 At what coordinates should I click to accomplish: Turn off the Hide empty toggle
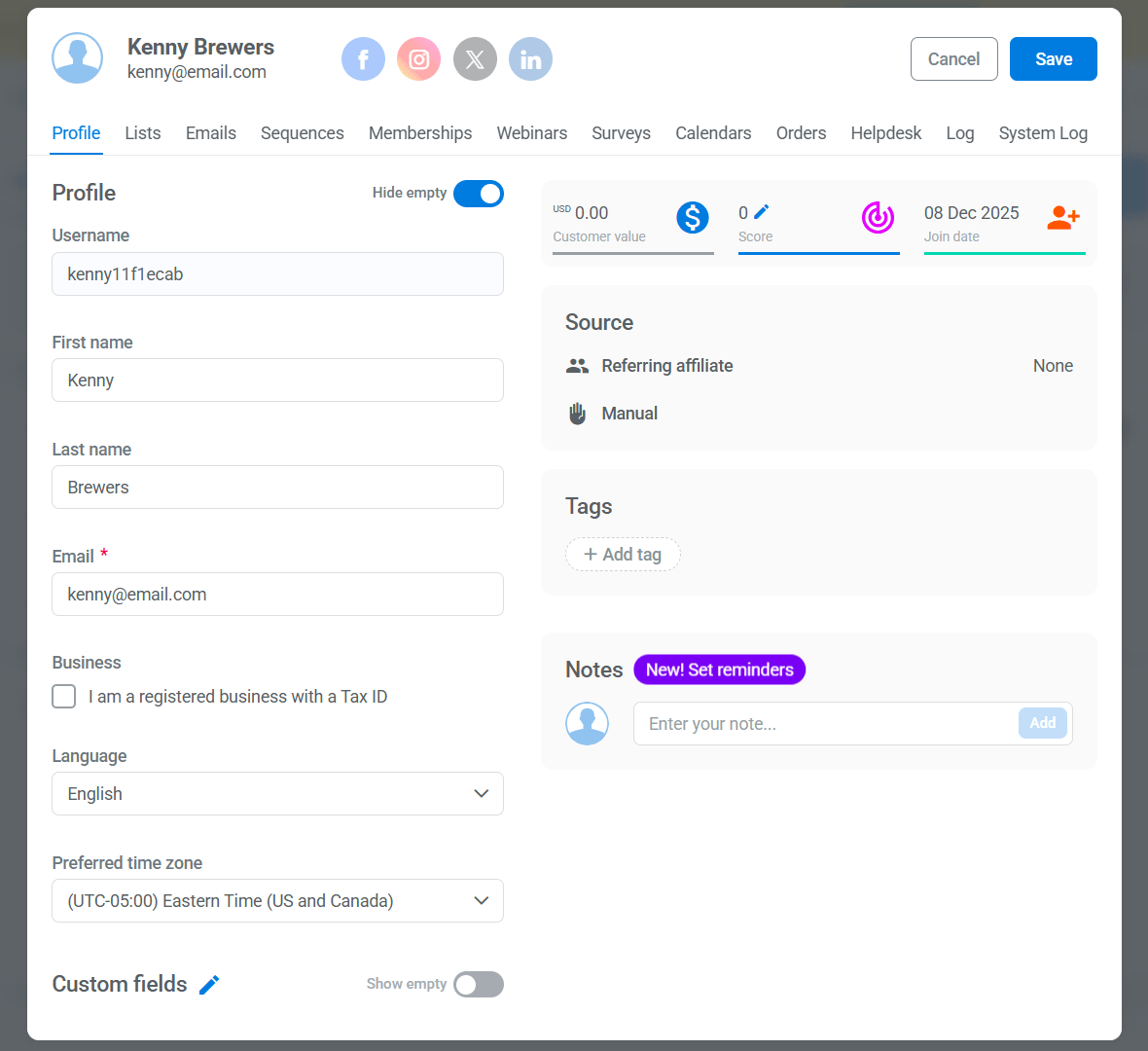[479, 194]
